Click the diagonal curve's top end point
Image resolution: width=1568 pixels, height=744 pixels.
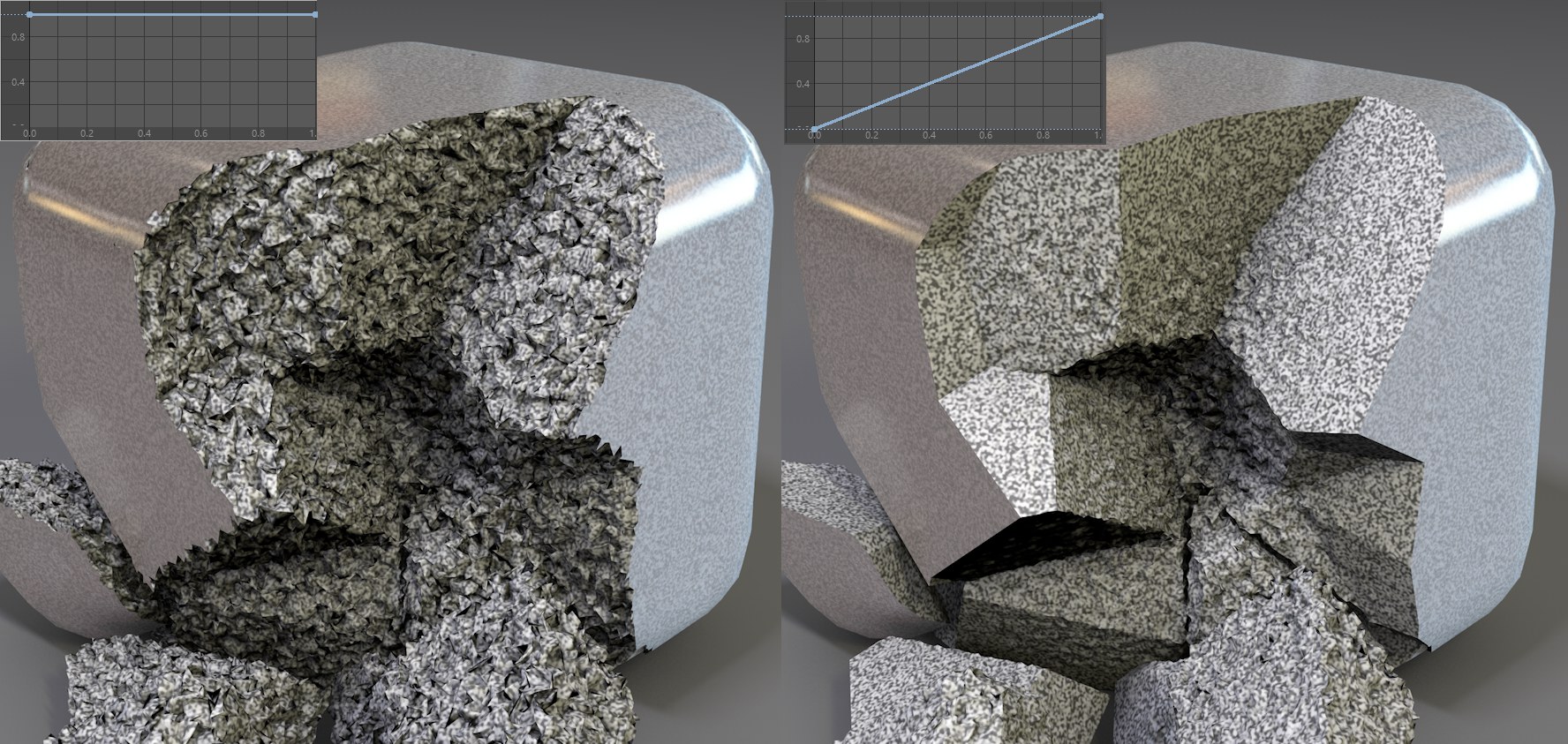[1100, 16]
